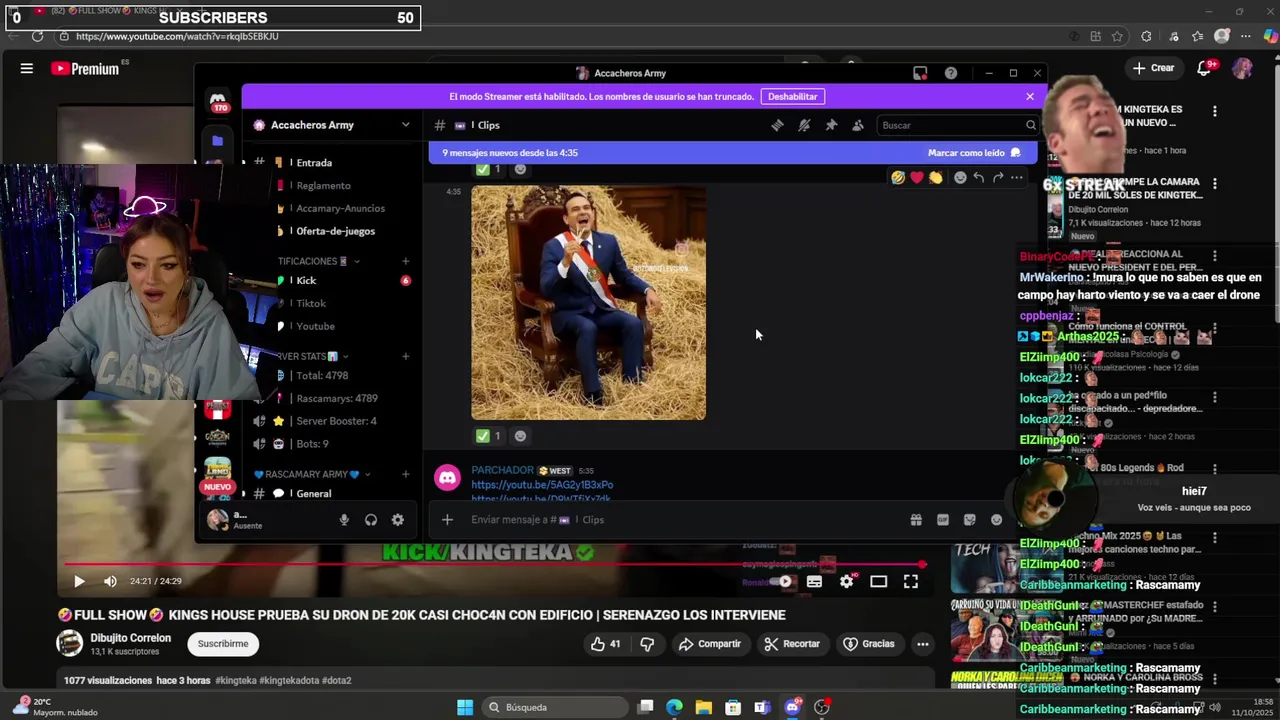
Task: Seek on the YouTube video progress bar
Action: coord(495,565)
